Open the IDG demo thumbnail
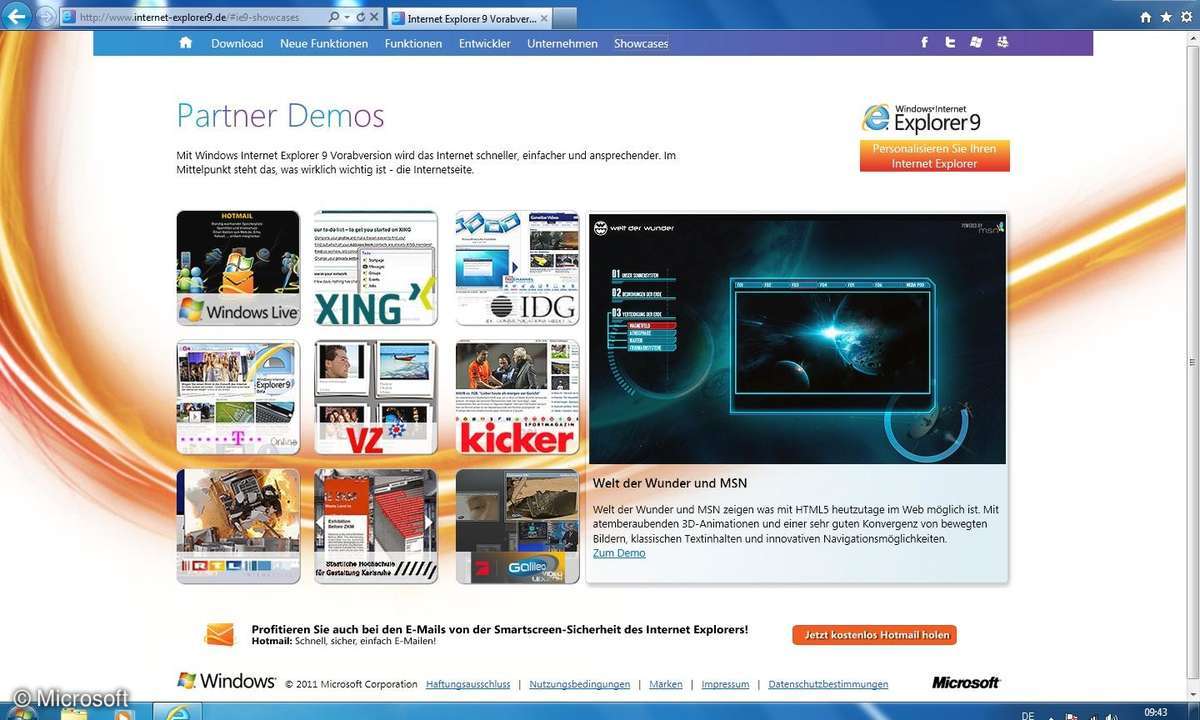 pos(517,268)
